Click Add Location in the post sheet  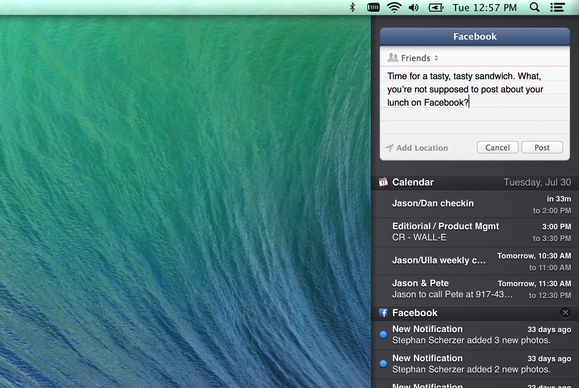point(422,148)
